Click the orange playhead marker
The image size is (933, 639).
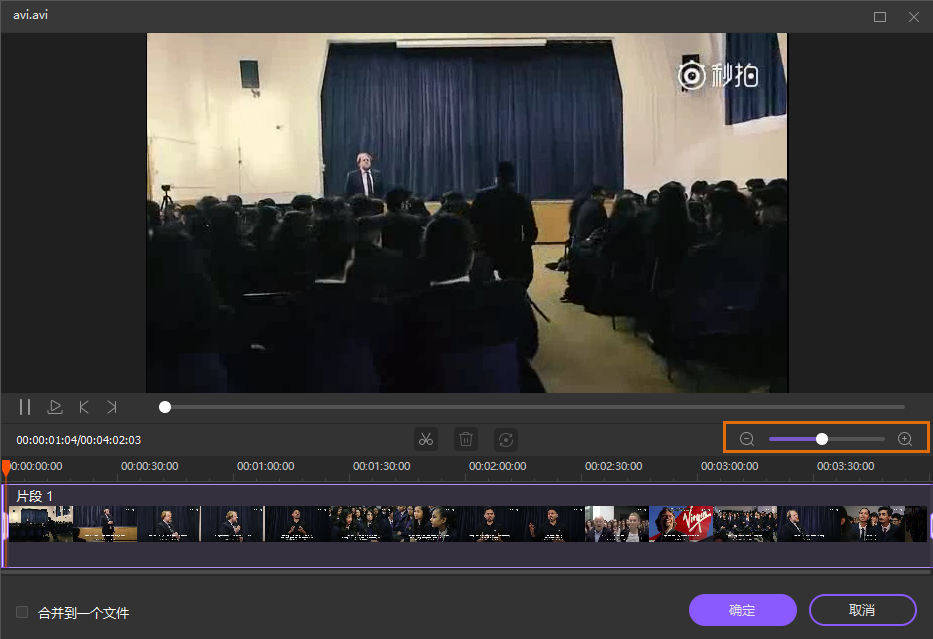pos(6,467)
